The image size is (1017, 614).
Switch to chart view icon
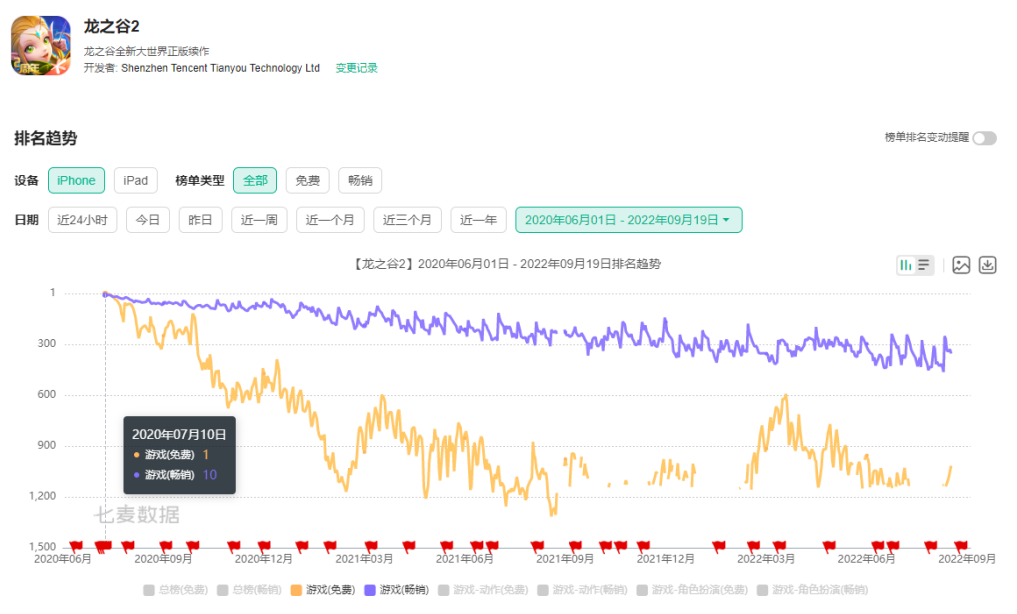[906, 265]
